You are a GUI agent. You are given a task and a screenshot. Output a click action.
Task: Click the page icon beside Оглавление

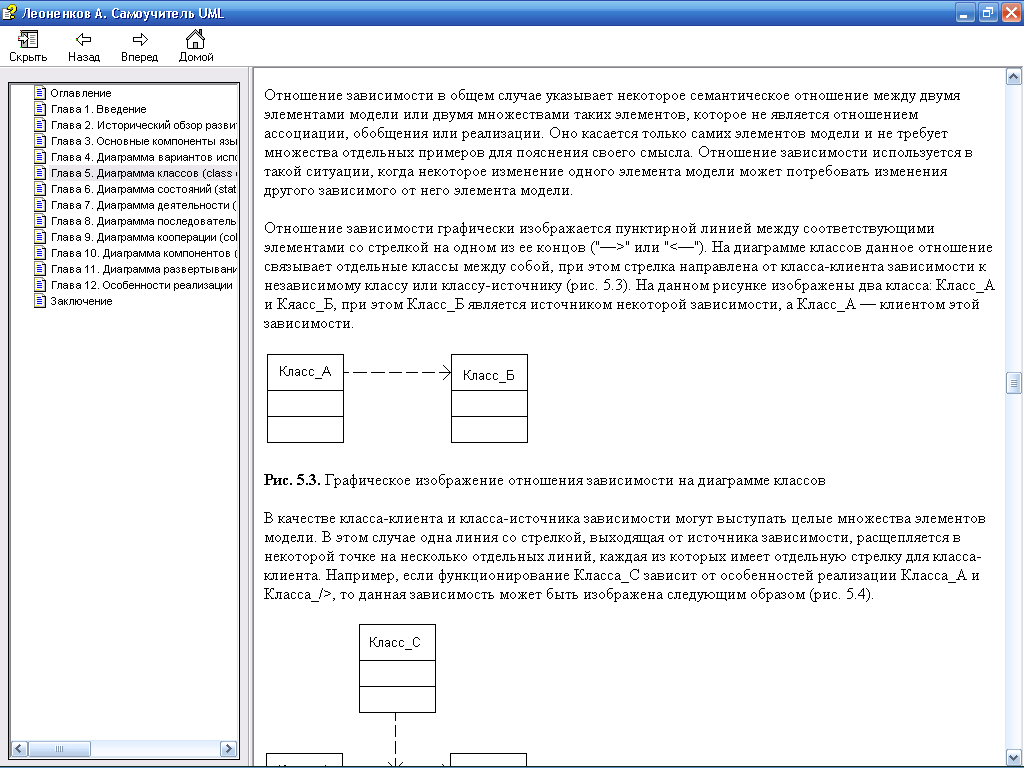point(40,93)
